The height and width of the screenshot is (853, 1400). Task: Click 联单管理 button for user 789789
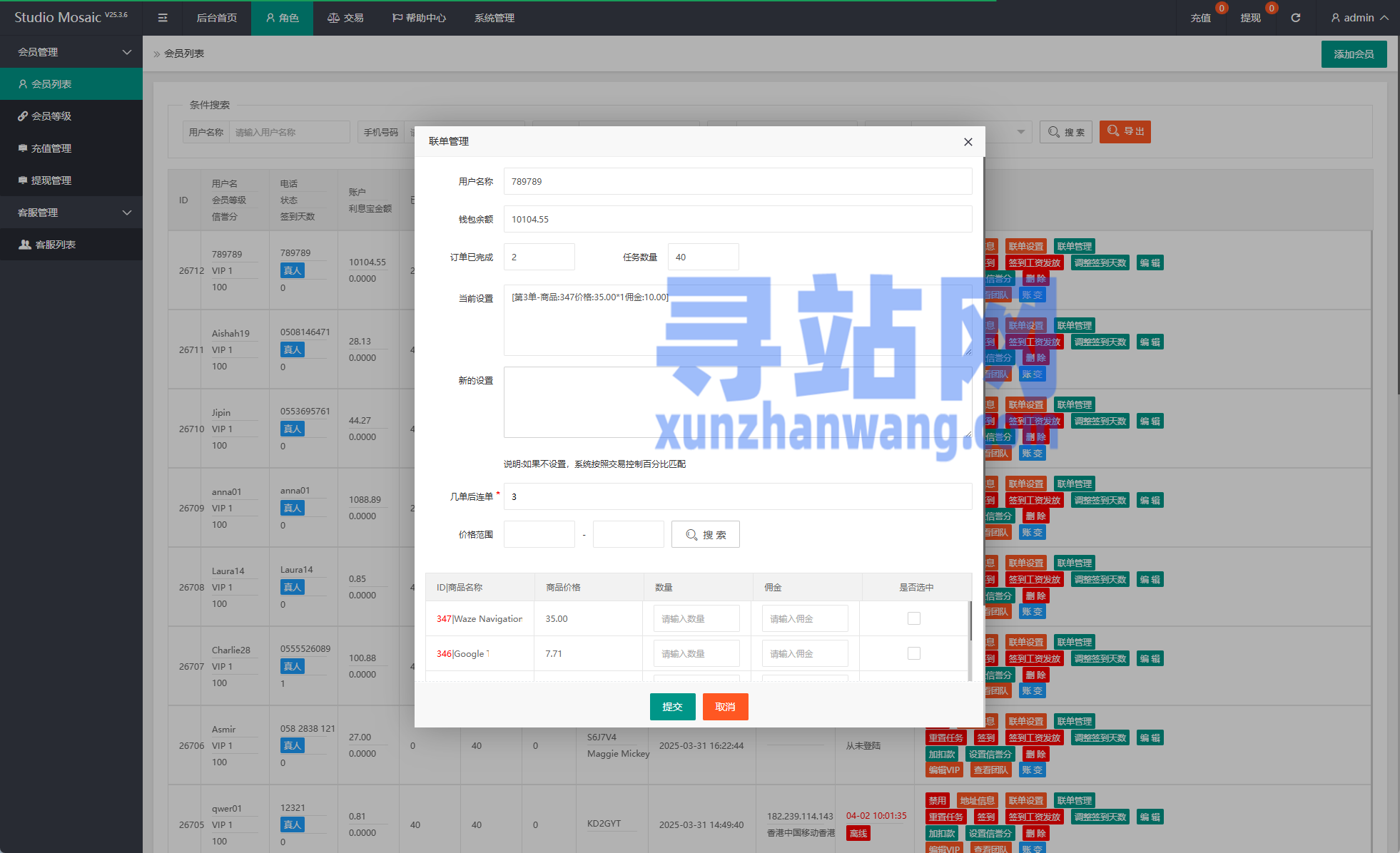[x=1075, y=246]
